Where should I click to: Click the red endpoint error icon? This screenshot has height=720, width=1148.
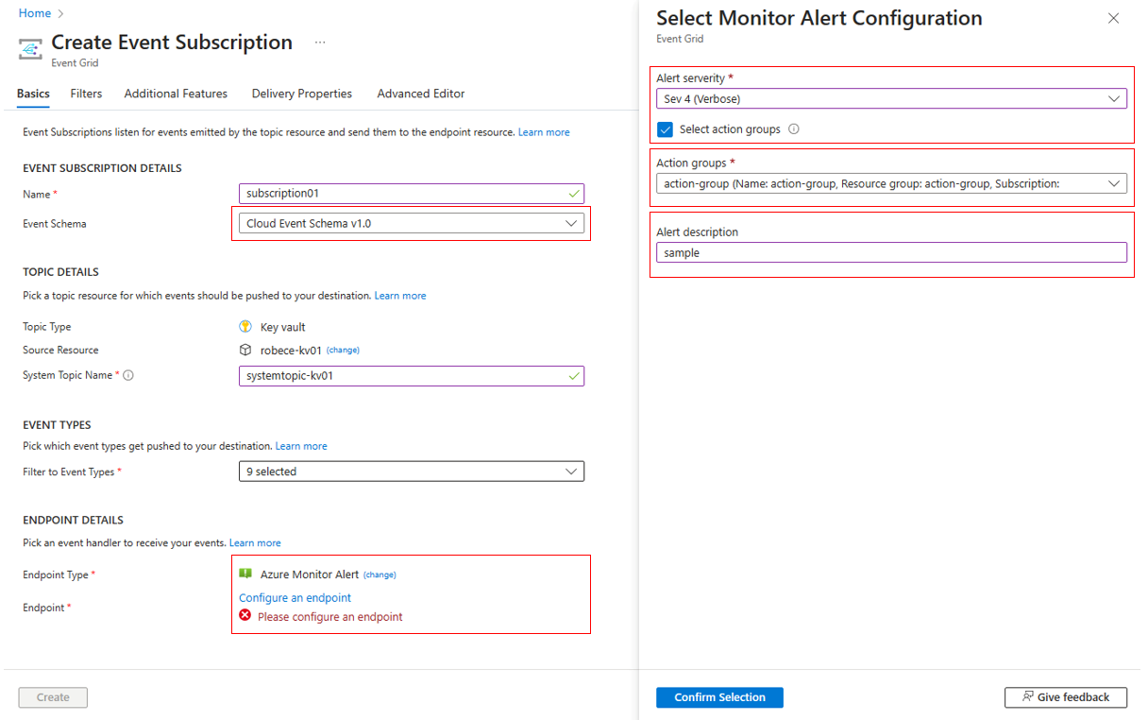[245, 615]
